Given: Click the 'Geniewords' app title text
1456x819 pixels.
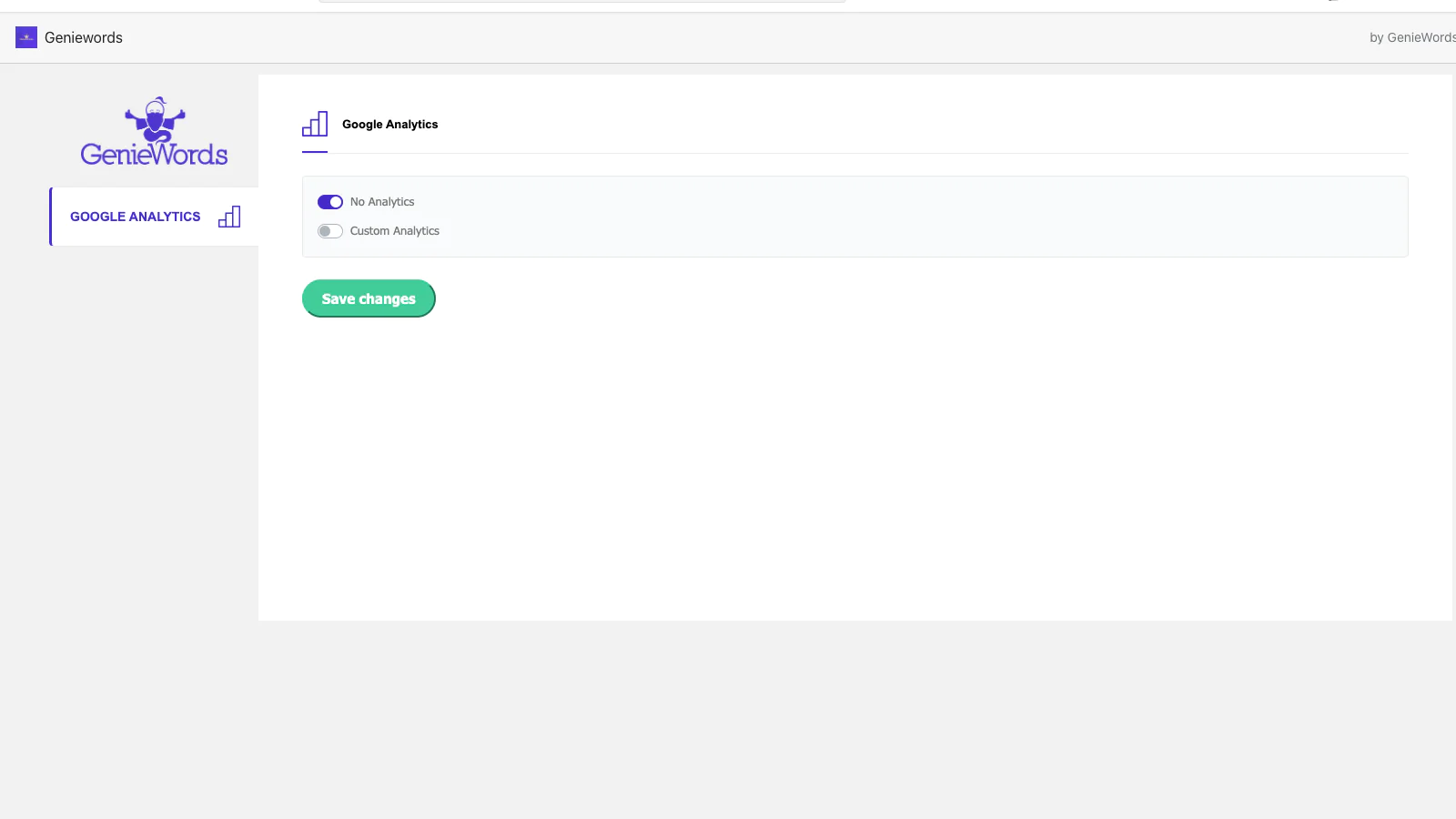Looking at the screenshot, I should tap(84, 37).
